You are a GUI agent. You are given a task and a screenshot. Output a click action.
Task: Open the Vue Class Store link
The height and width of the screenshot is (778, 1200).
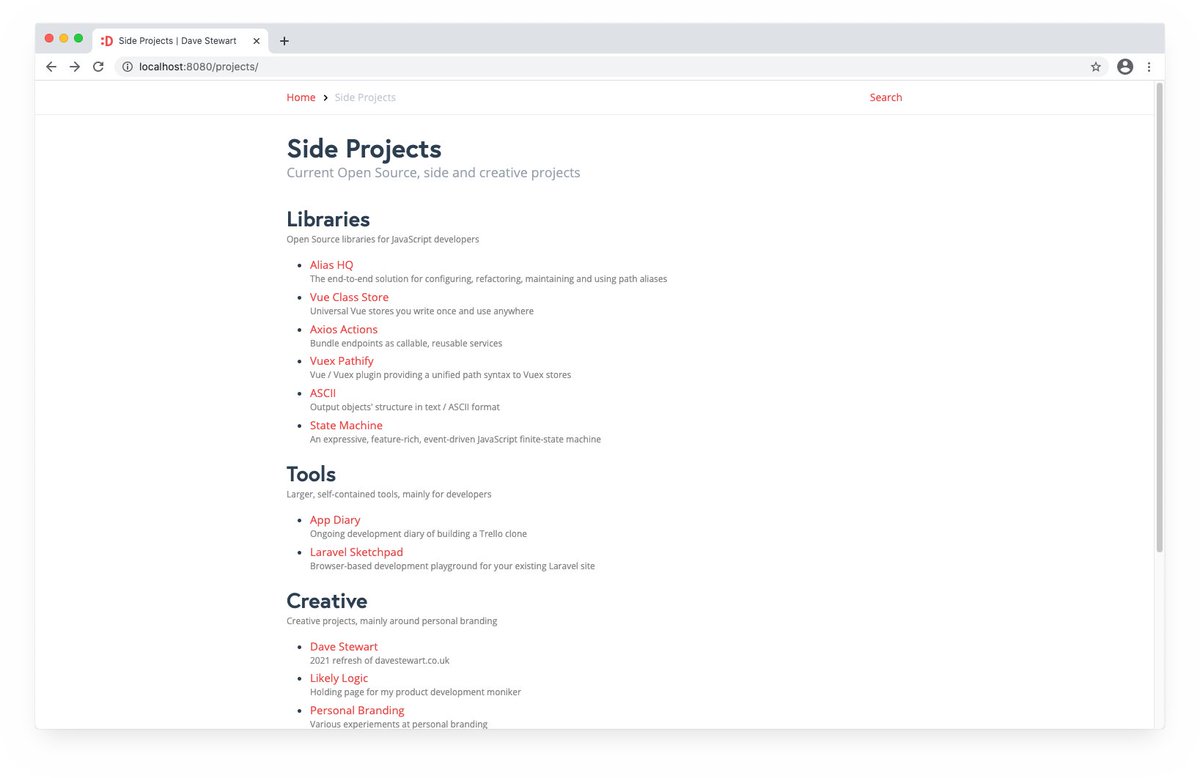click(x=349, y=297)
